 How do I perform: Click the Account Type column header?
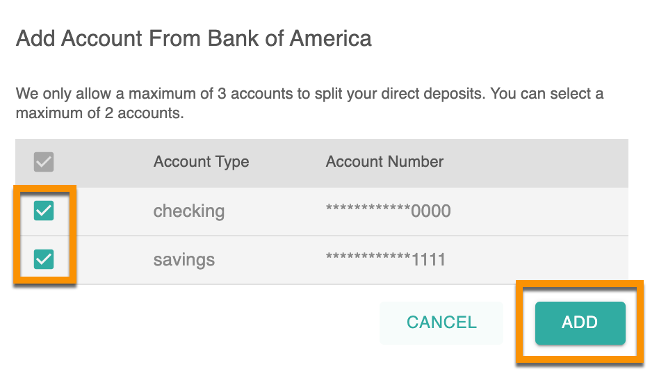[x=201, y=162]
